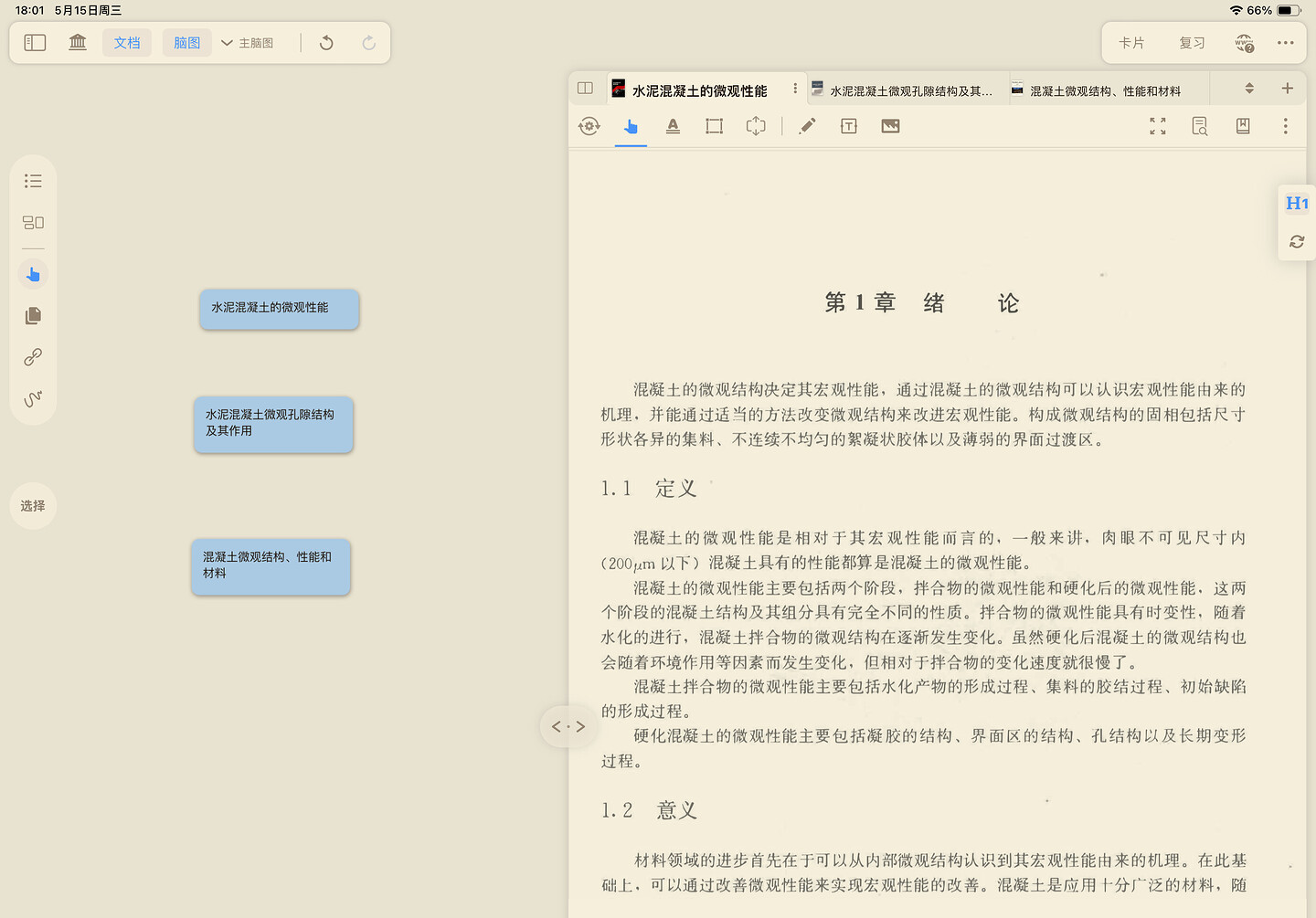Check the battery indicator in status bar

click(1289, 10)
